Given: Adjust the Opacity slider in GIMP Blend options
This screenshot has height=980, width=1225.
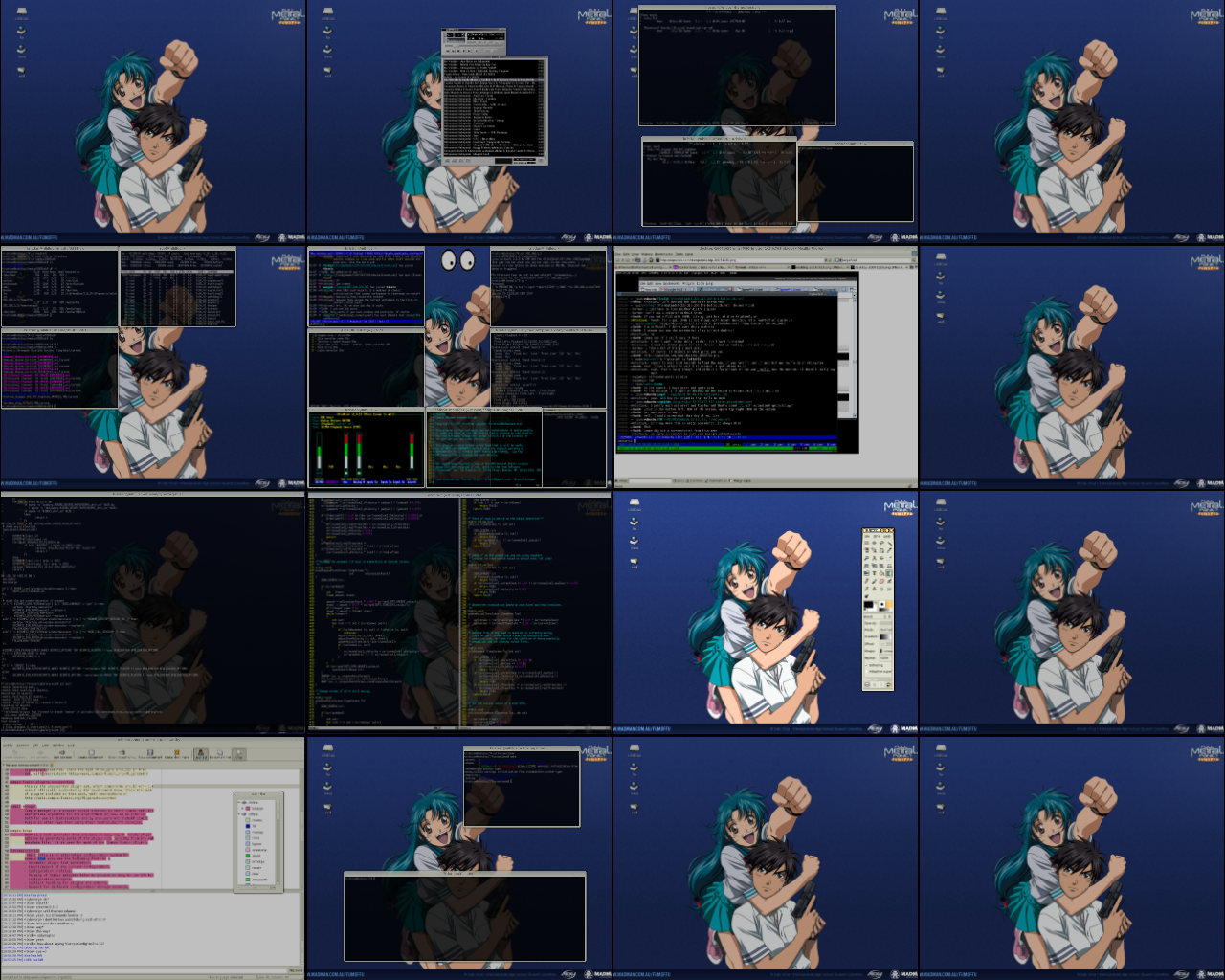Looking at the screenshot, I should coord(885,623).
